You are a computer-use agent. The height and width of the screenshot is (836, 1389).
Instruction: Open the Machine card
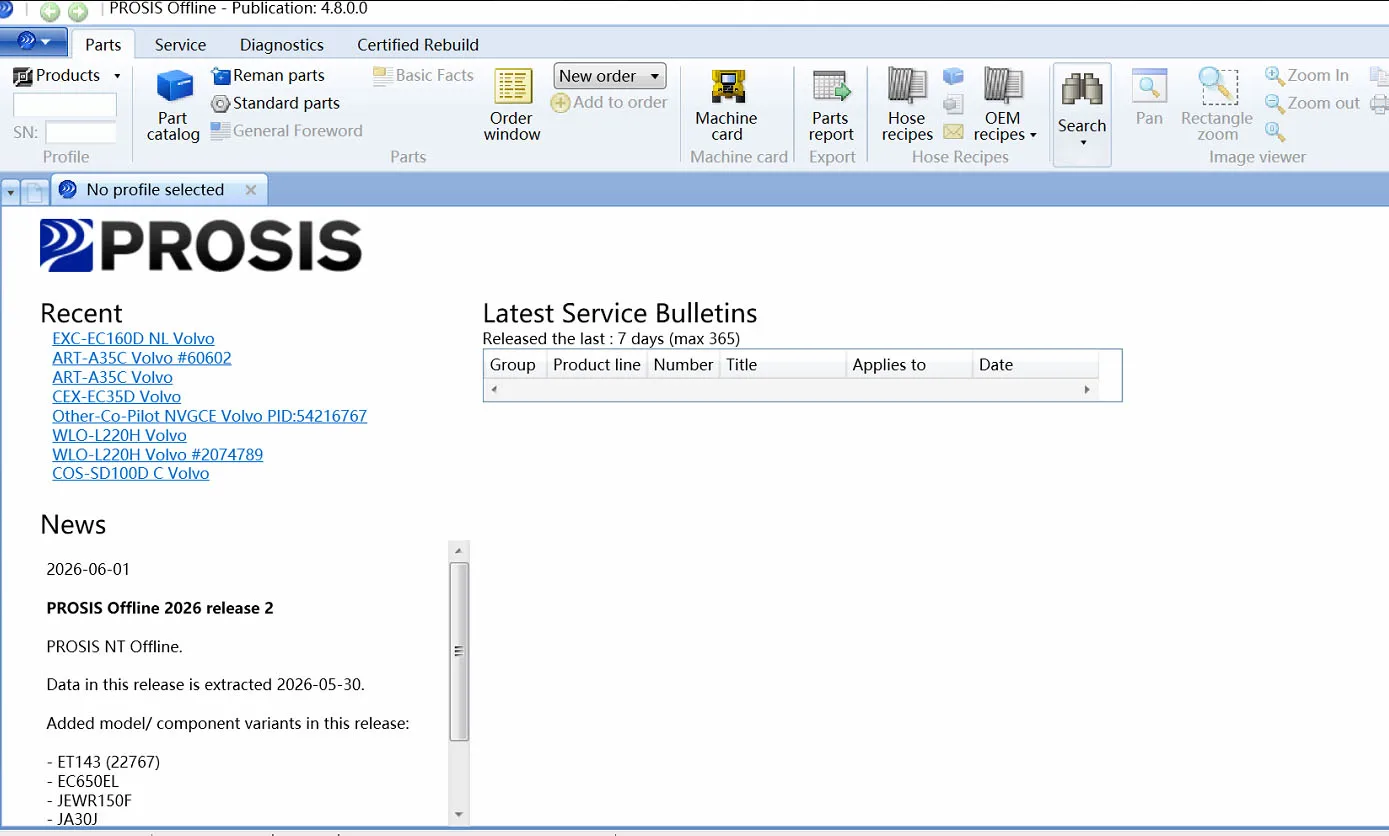click(727, 106)
